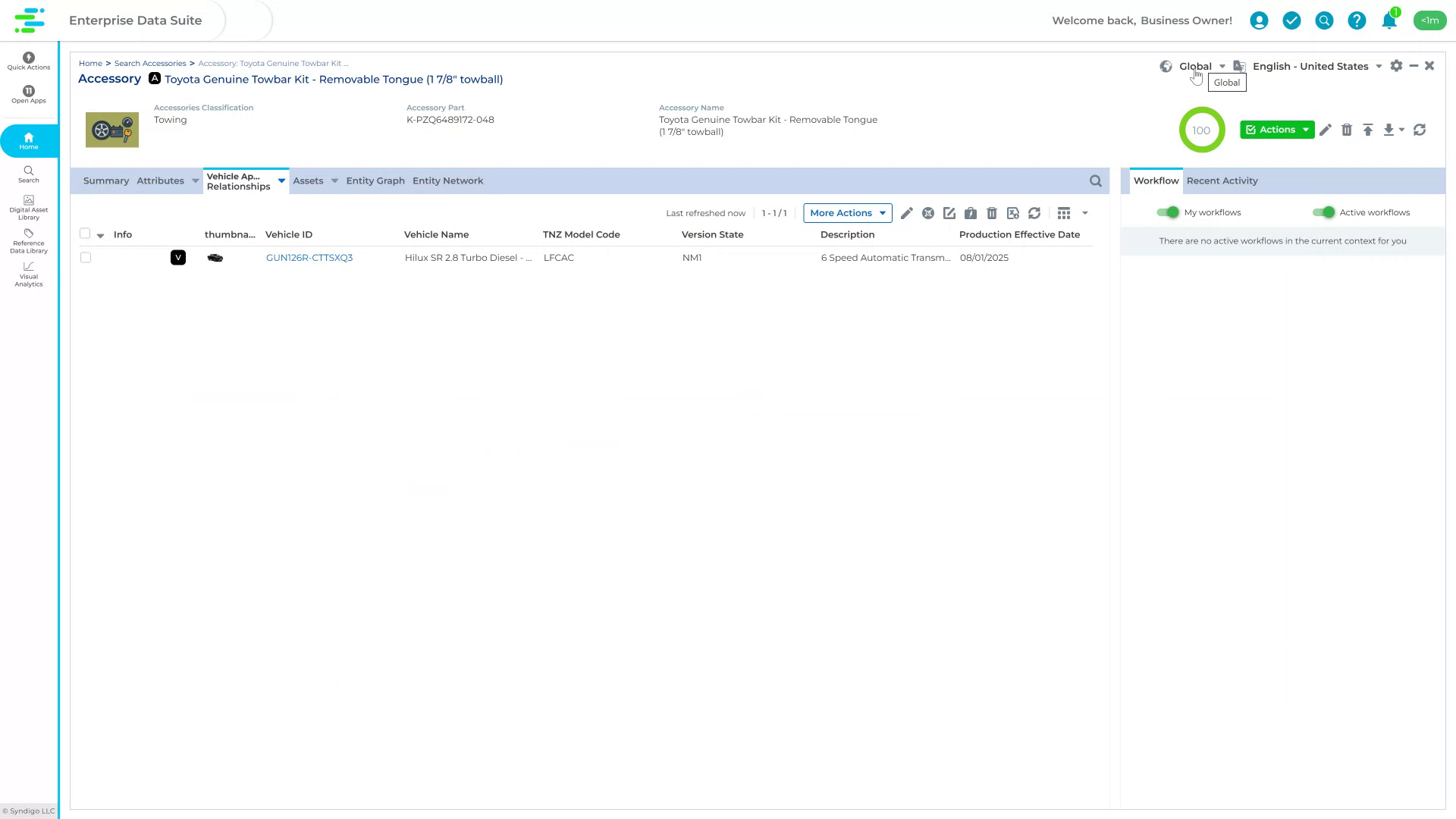This screenshot has width=1456, height=819.
Task: Select the edit pencil next to Actions
Action: (1326, 130)
